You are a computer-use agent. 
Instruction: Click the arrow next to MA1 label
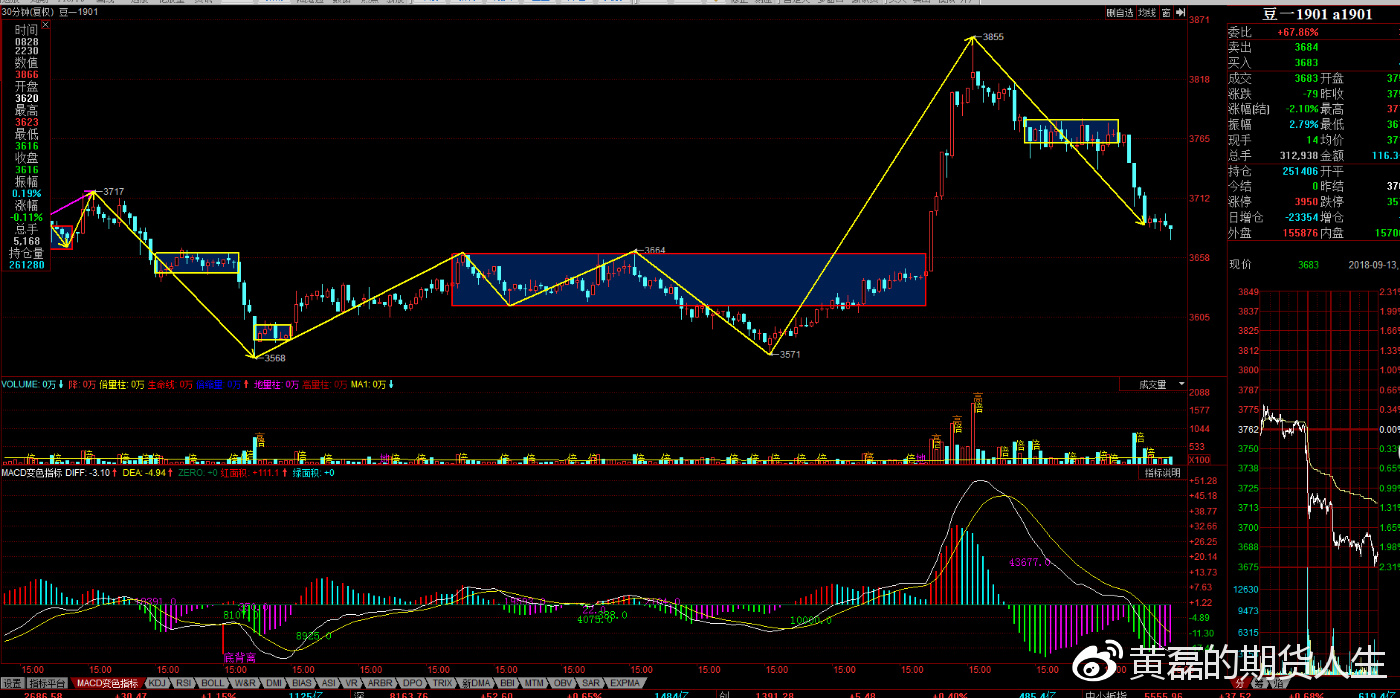pos(392,384)
